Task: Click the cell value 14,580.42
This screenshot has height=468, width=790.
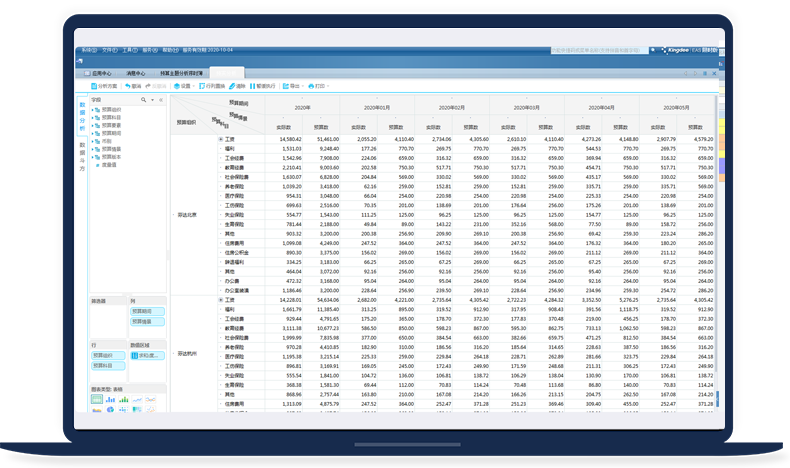Action: pyautogui.click(x=290, y=140)
